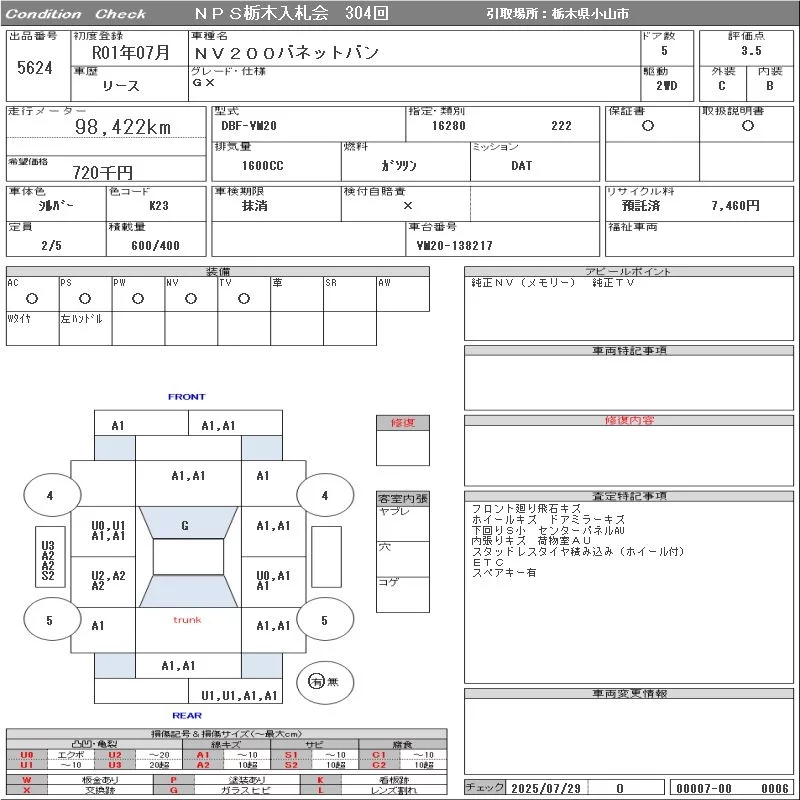Select the appeal point 純正TV
Viewport: 800px width, 800px height.
pyautogui.click(x=613, y=283)
